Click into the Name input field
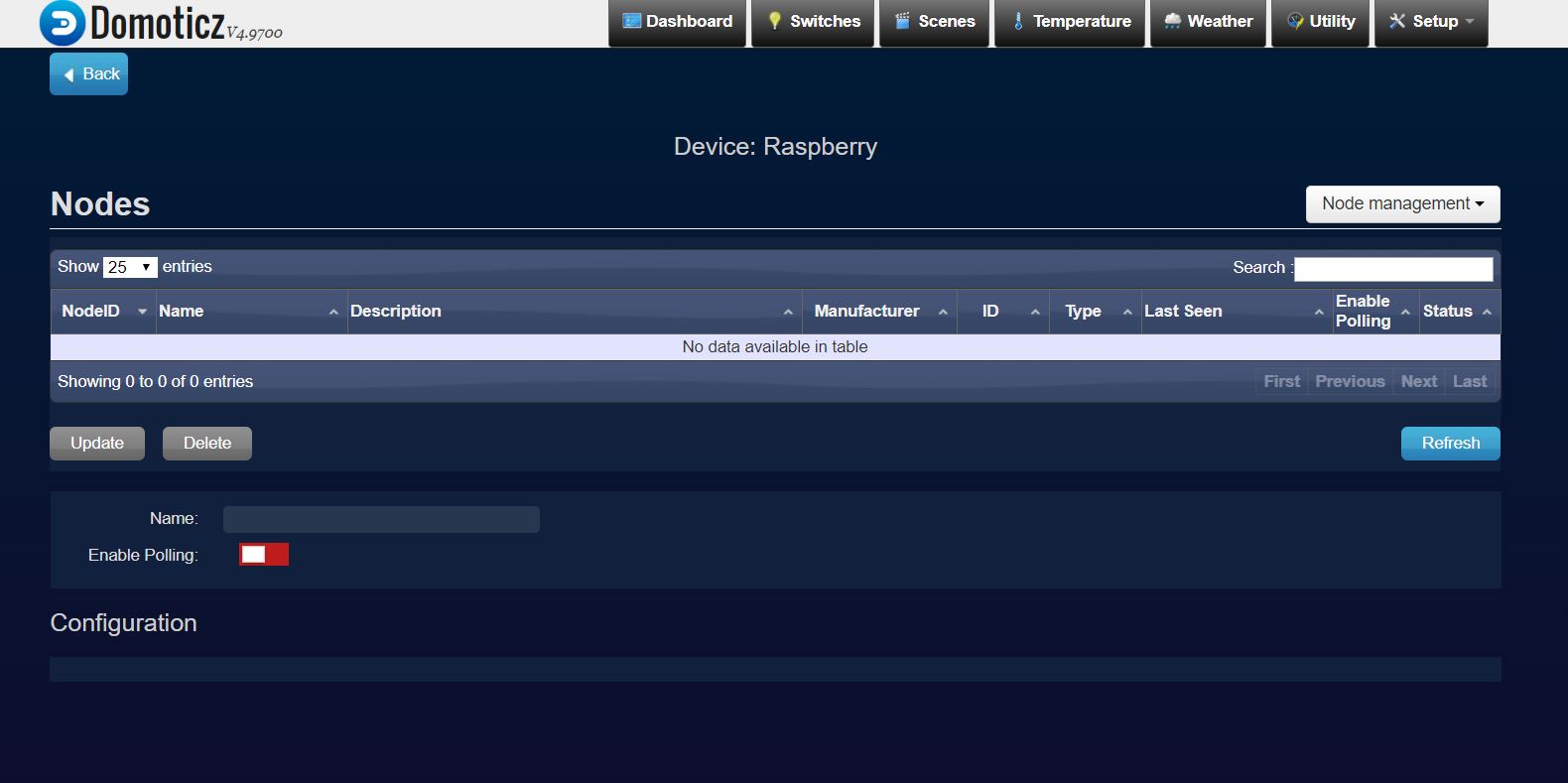Image resolution: width=1568 pixels, height=783 pixels. [x=381, y=520]
